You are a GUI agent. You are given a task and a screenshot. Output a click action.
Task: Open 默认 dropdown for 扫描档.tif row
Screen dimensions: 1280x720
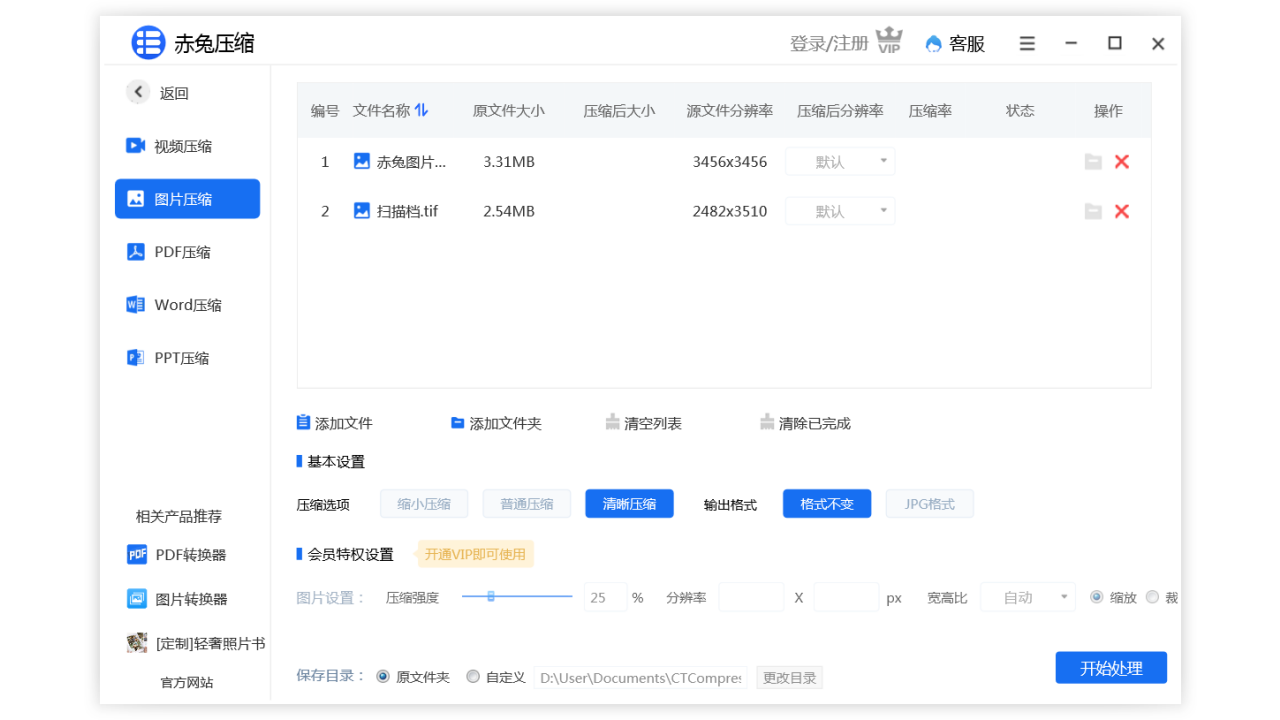tap(839, 211)
